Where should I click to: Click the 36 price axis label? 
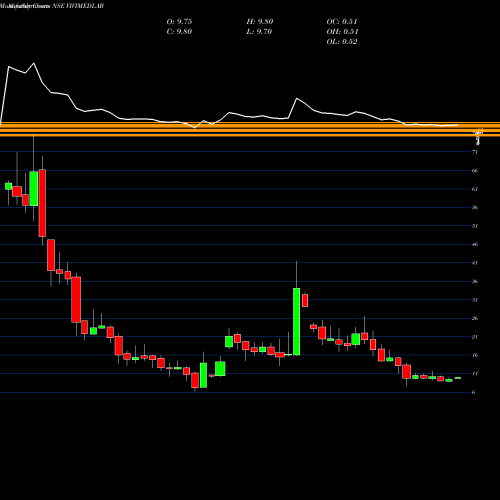[475, 281]
